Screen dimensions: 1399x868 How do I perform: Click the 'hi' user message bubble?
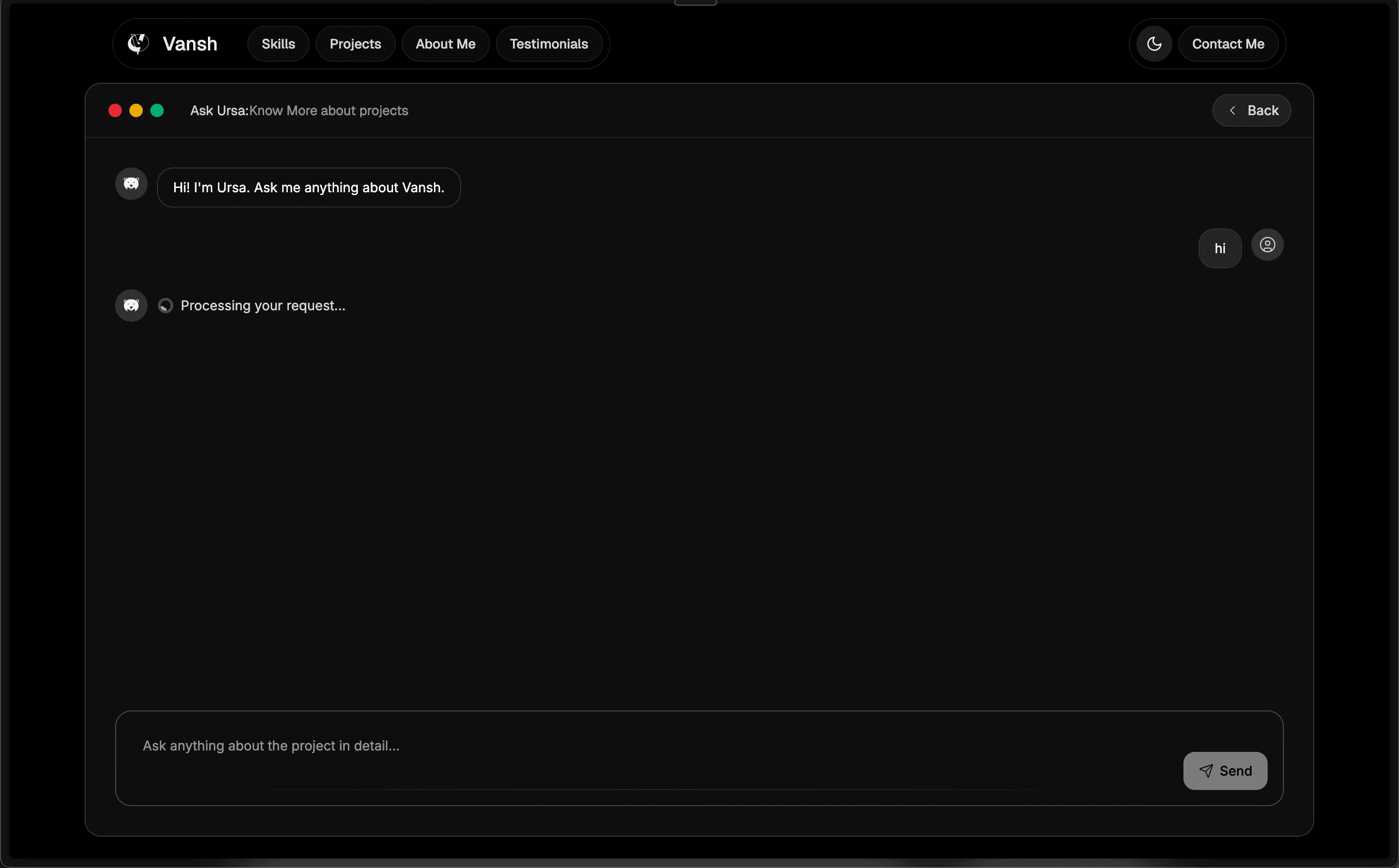click(1220, 248)
